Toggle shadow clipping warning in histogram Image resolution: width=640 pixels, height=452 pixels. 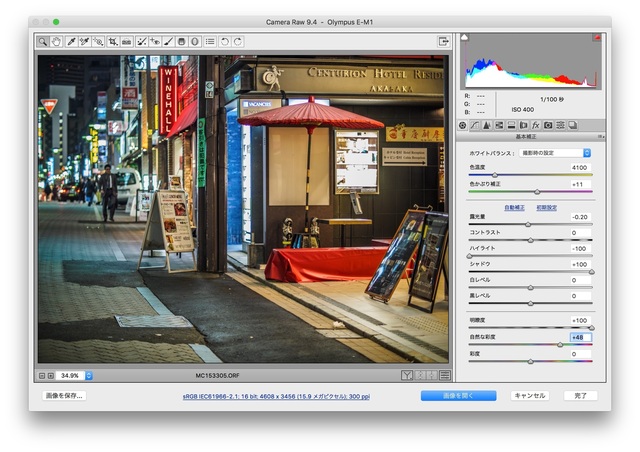click(464, 37)
